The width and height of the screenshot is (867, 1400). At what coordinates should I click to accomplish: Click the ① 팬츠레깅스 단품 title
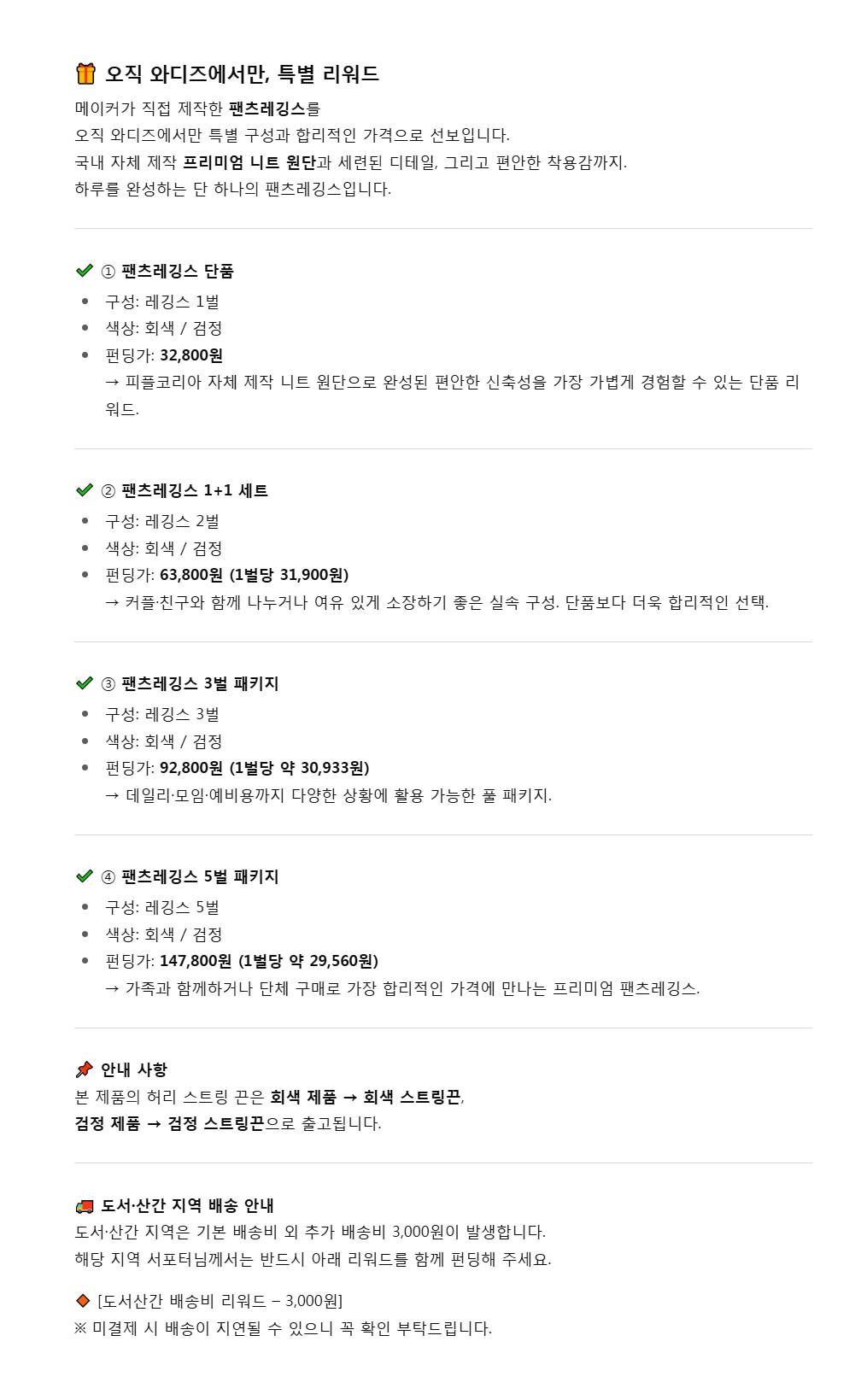tap(167, 272)
